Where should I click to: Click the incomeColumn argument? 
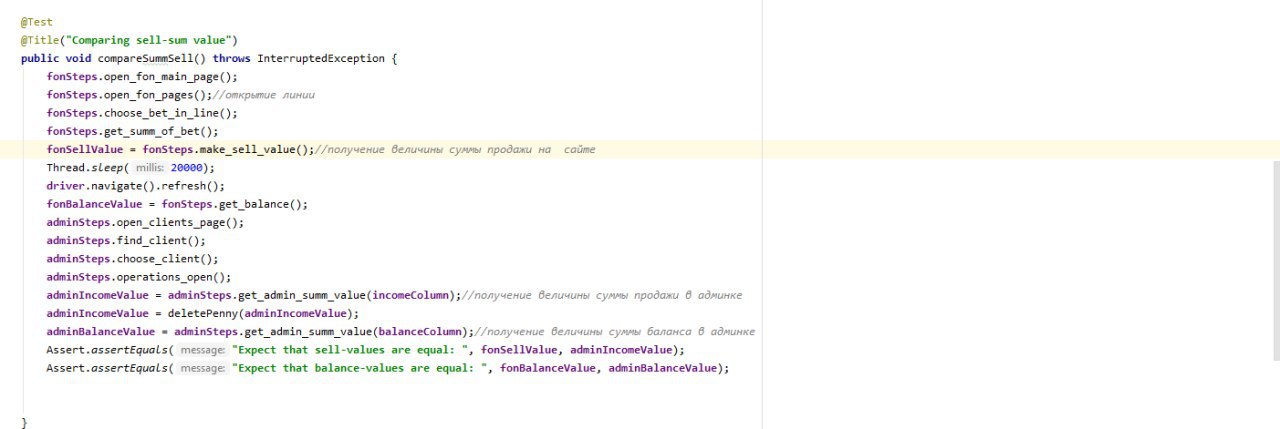tap(413, 295)
